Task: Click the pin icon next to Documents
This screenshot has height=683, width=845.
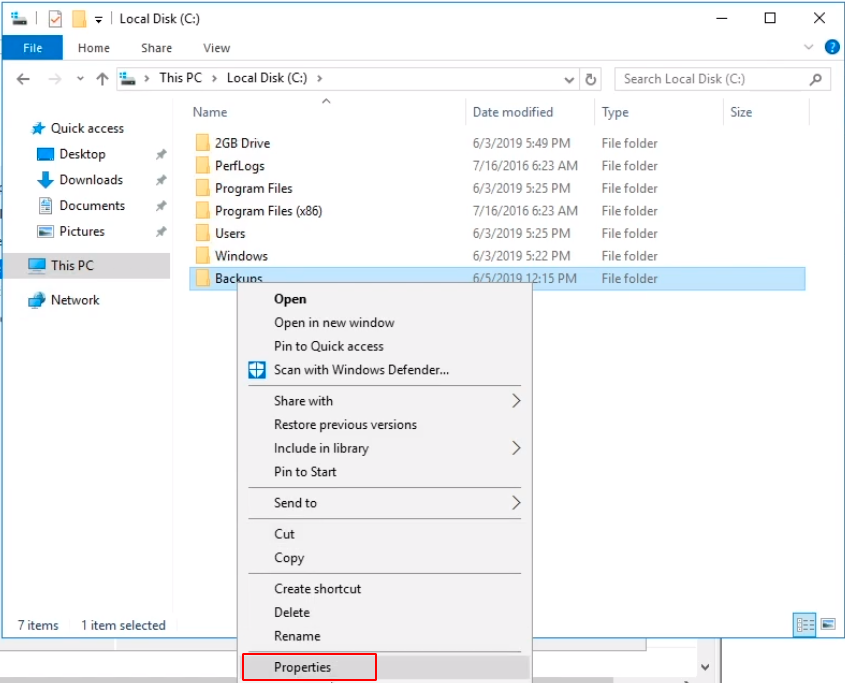Action: [x=161, y=206]
